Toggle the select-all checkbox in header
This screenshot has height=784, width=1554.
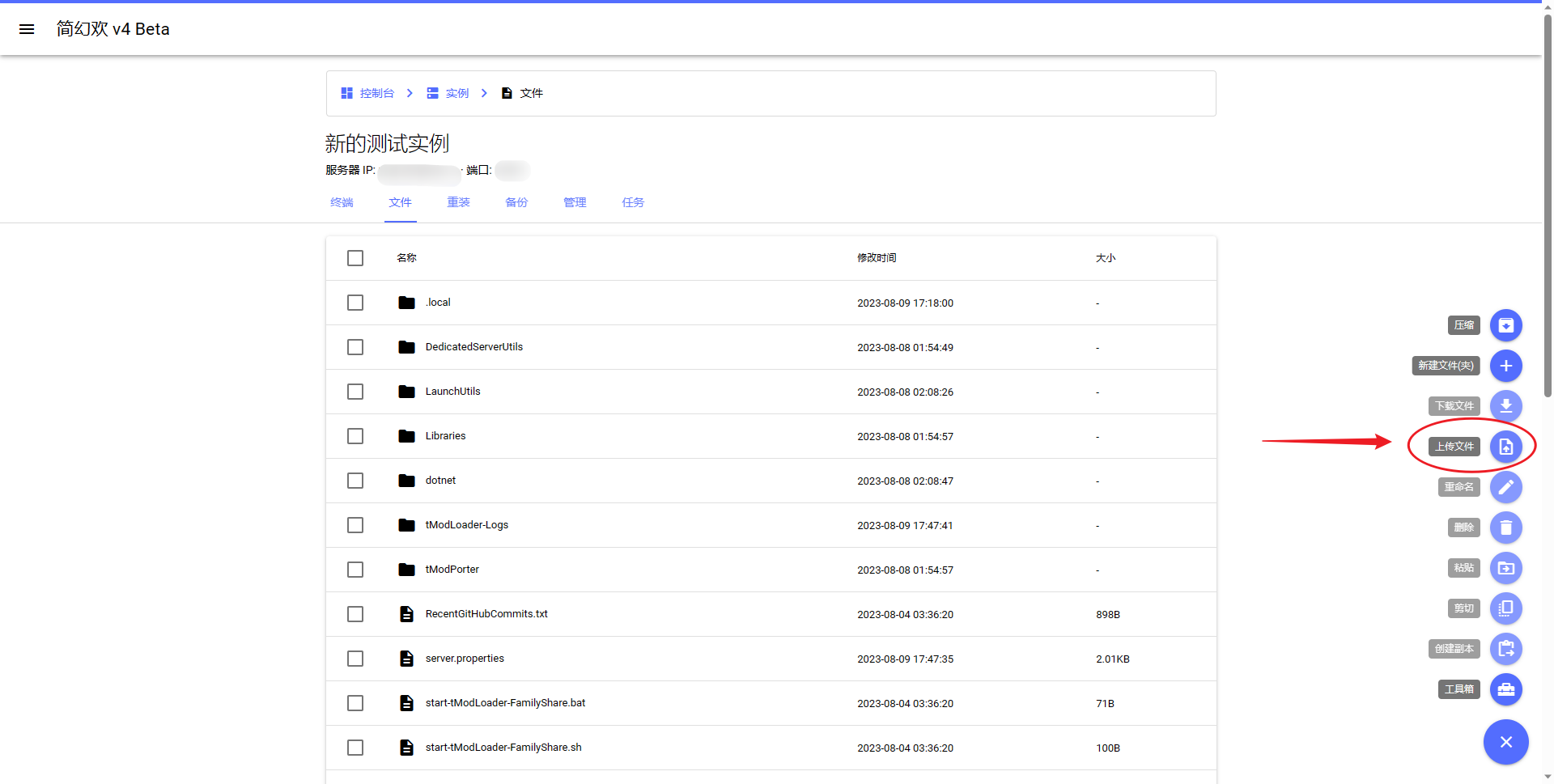[355, 258]
